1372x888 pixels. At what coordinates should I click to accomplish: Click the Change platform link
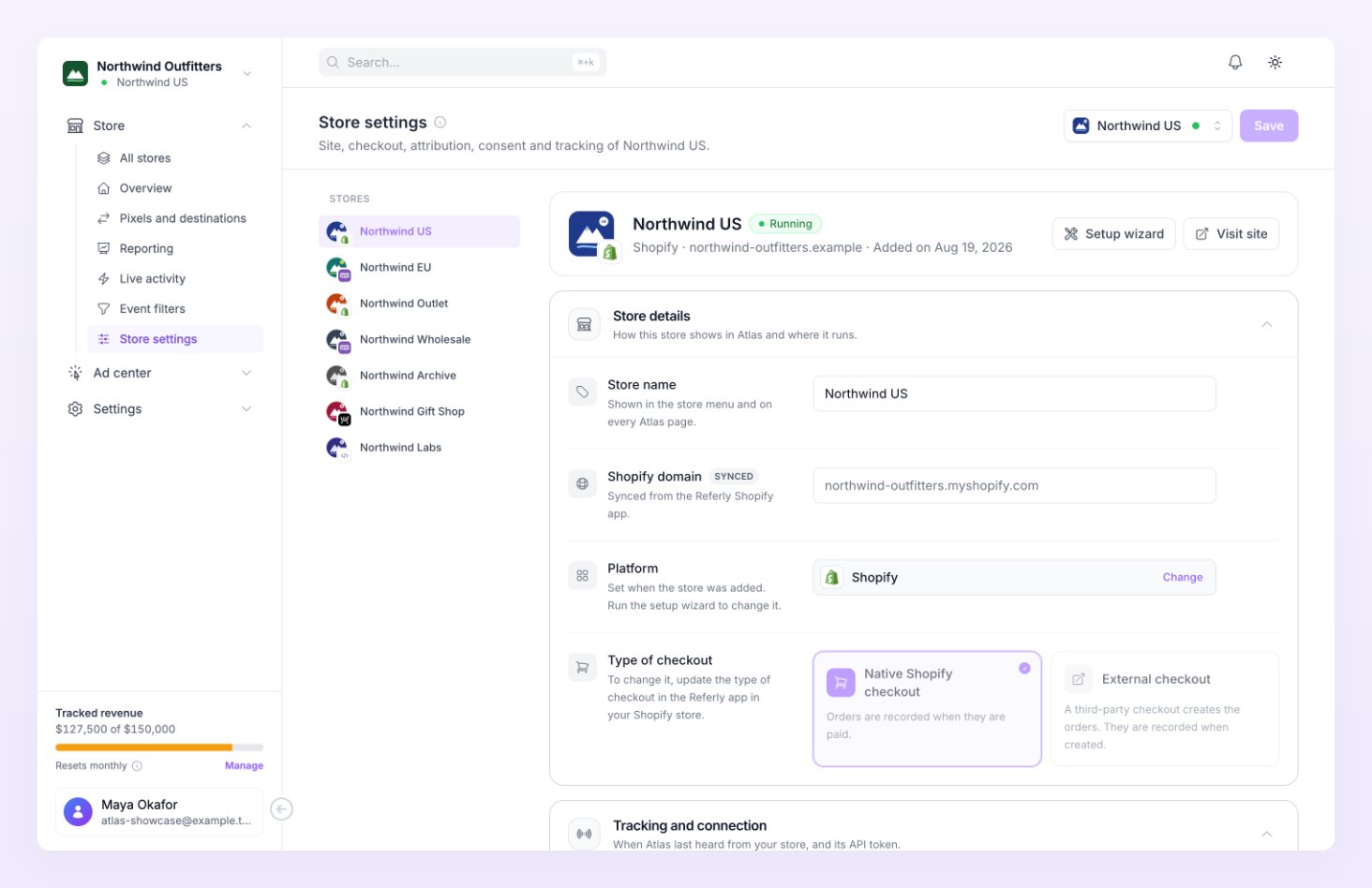(x=1183, y=577)
